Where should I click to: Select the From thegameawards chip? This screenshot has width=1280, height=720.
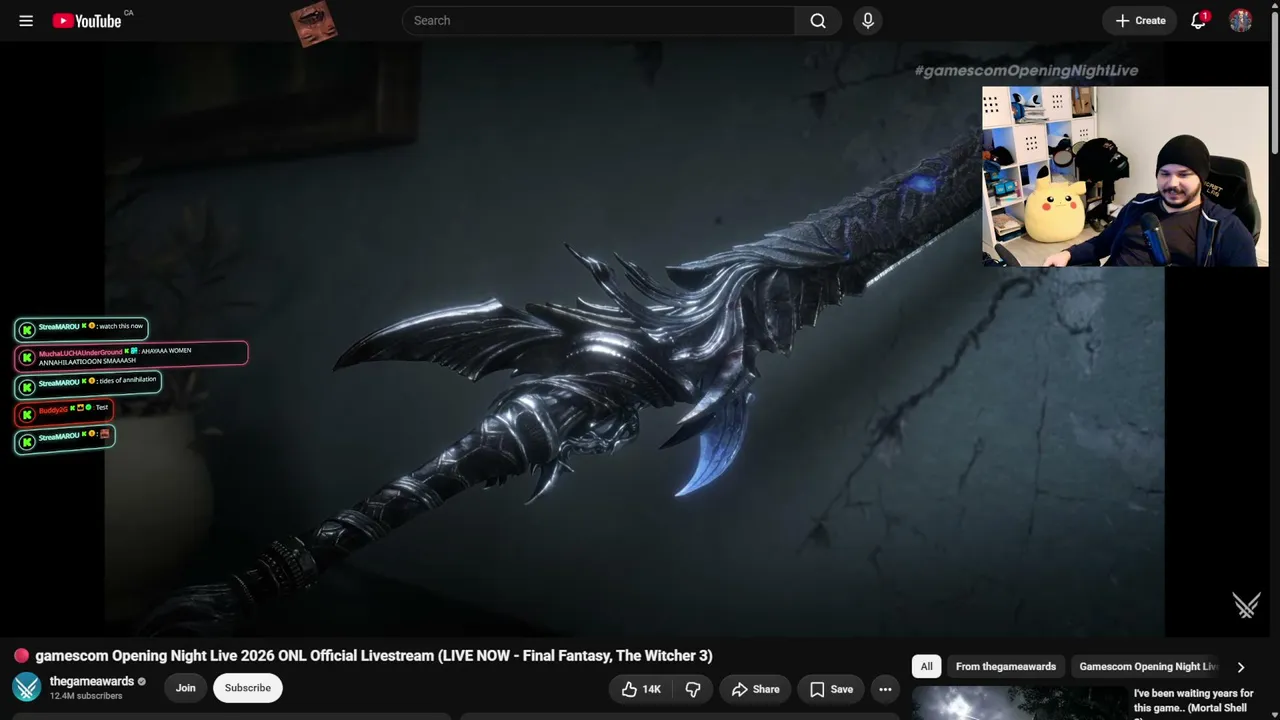click(1006, 667)
